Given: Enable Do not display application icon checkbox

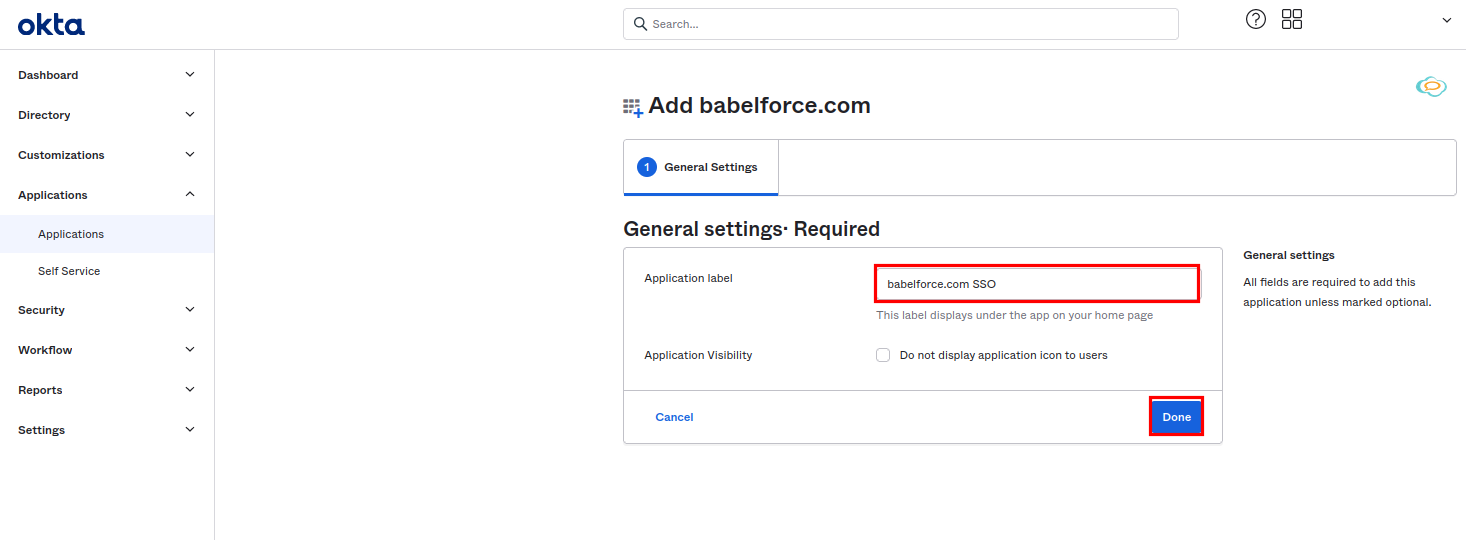Looking at the screenshot, I should point(883,355).
